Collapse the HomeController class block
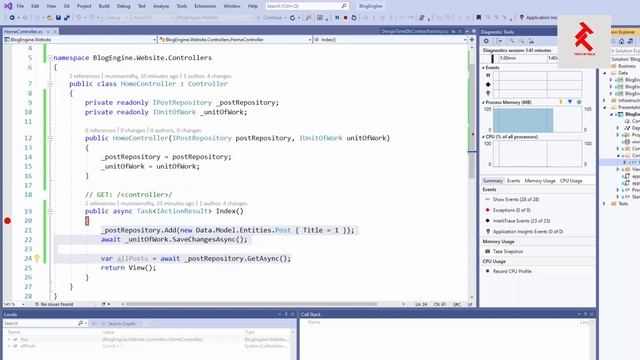 50,84
